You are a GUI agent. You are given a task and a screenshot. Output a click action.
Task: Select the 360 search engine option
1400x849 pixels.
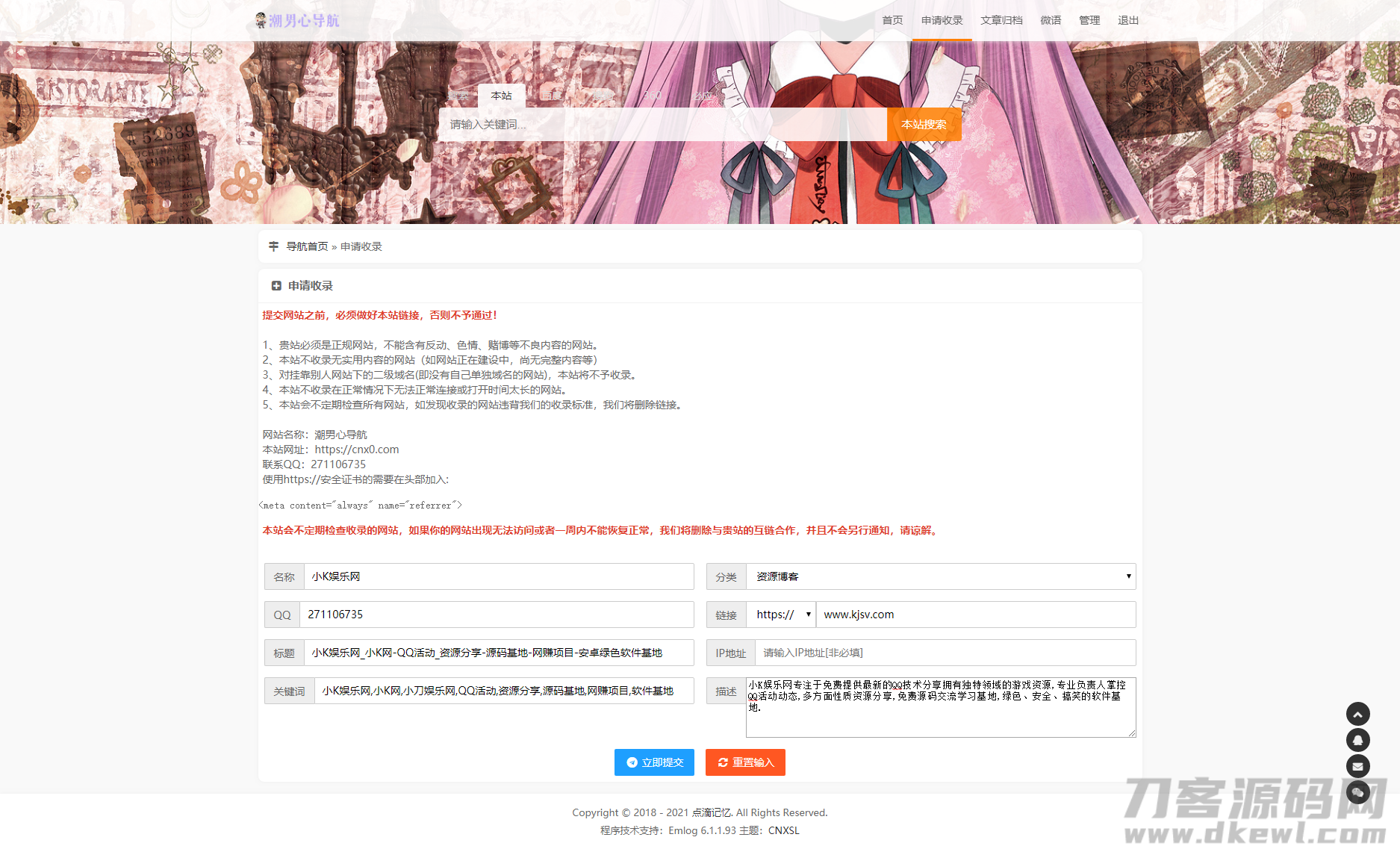(653, 96)
